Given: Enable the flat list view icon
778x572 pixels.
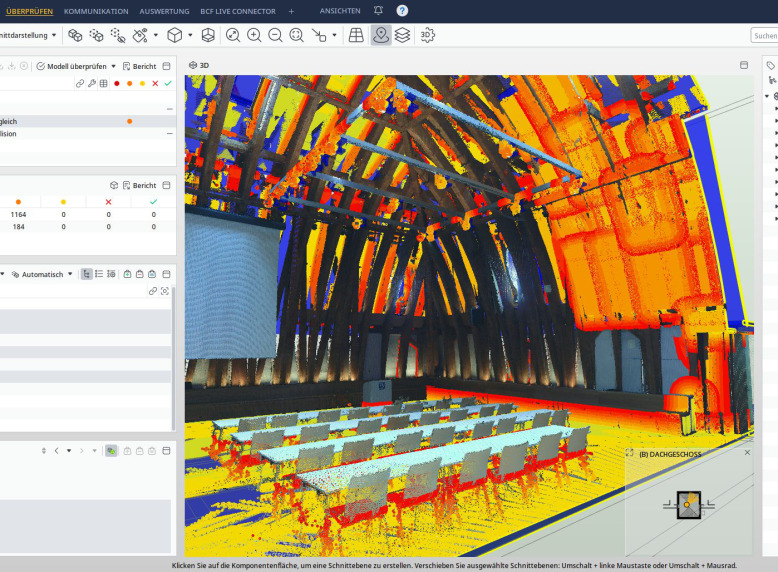Looking at the screenshot, I should click(99, 274).
